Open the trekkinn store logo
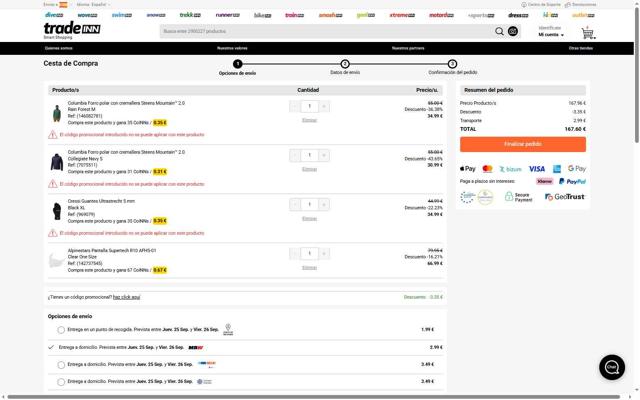This screenshot has height=400, width=640. (190, 15)
